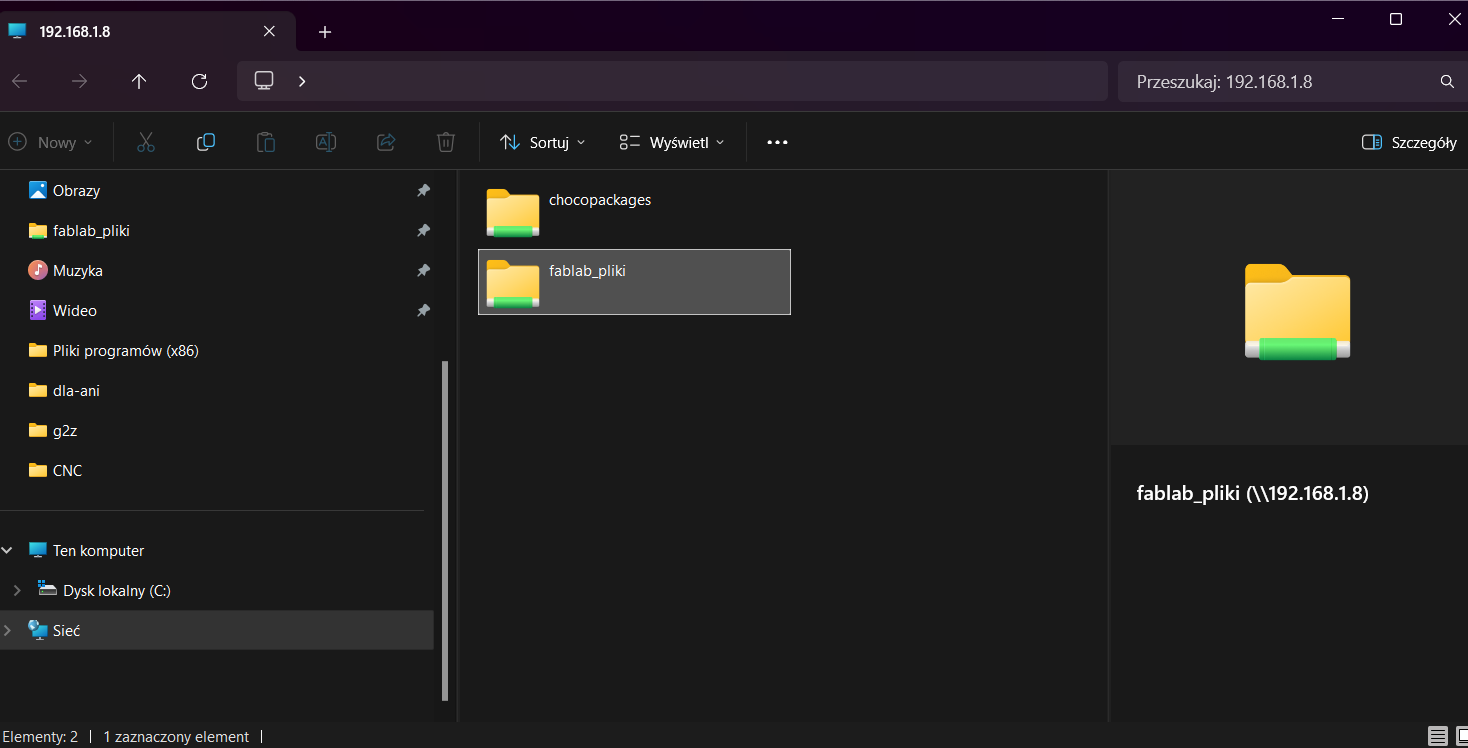The width and height of the screenshot is (1468, 748).
Task: Expand Dysk lokalny (C:) tree node
Action: [17, 591]
